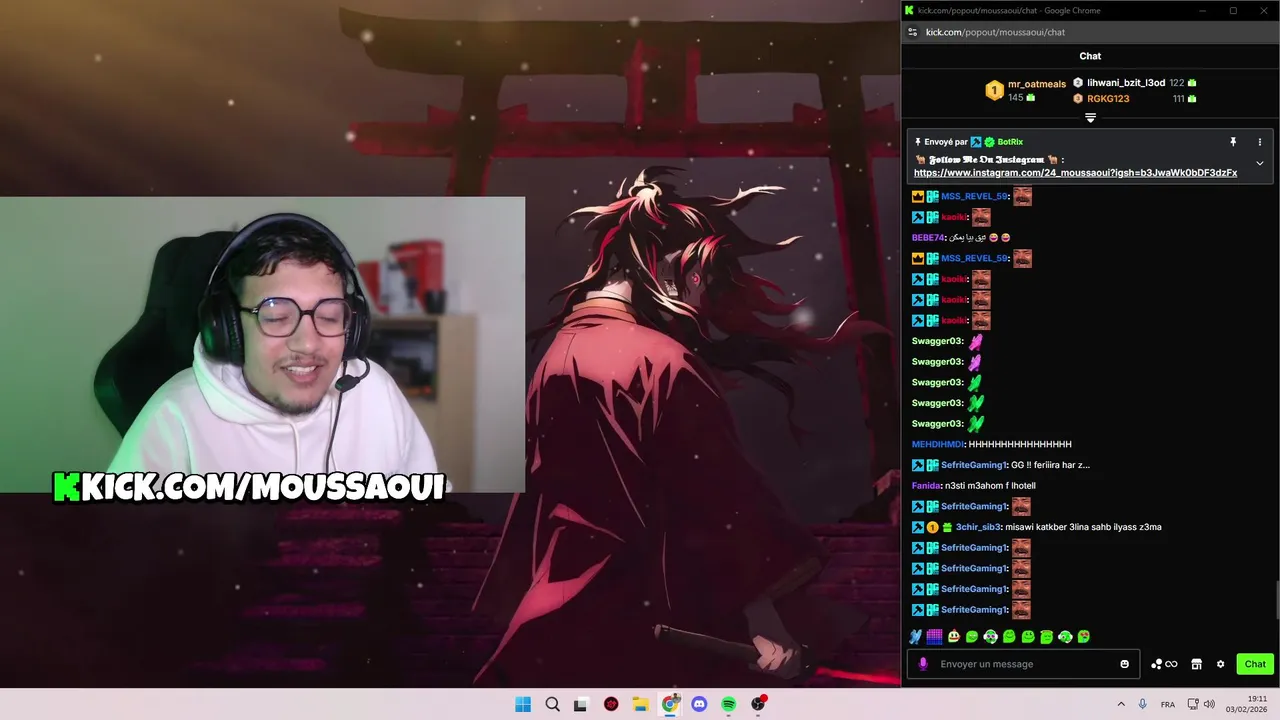Click 3chir_sib3 username in chat
Viewport: 1280px width, 720px height.
(x=978, y=527)
